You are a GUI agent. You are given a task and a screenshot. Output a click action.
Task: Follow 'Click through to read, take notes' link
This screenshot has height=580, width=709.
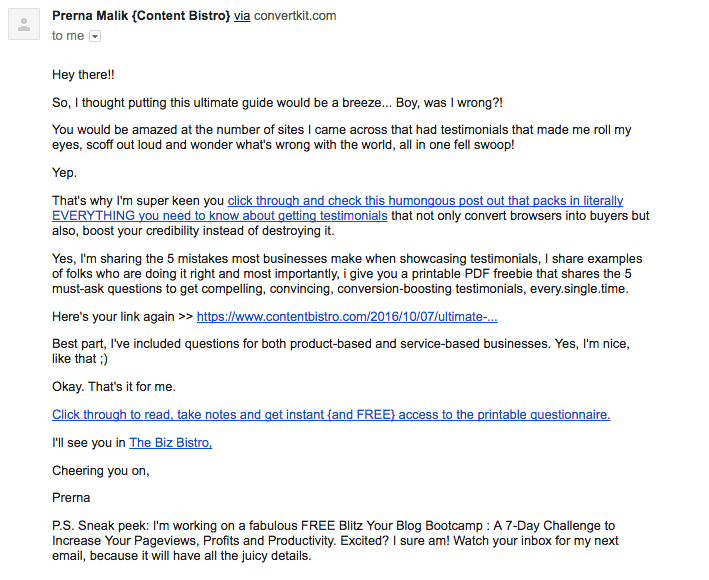331,415
